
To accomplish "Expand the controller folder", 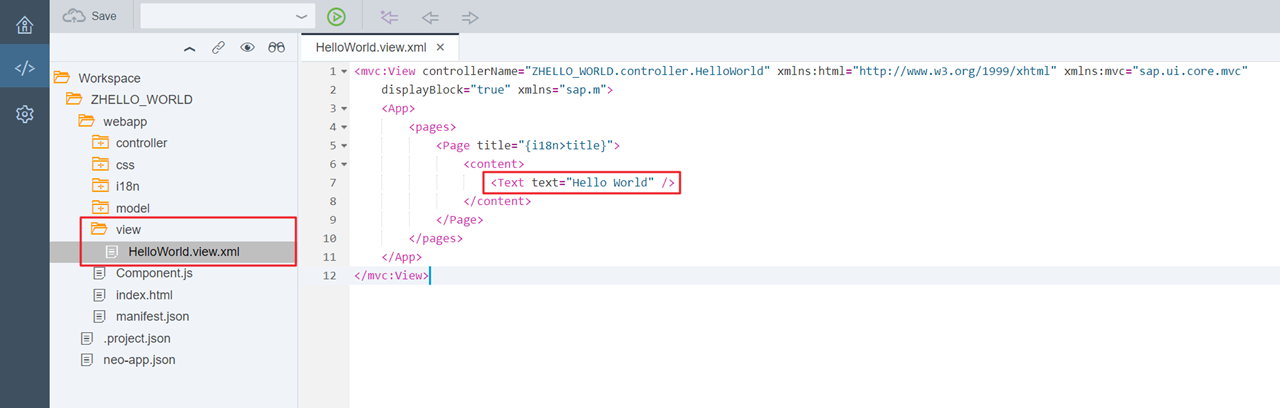I will pyautogui.click(x=100, y=143).
